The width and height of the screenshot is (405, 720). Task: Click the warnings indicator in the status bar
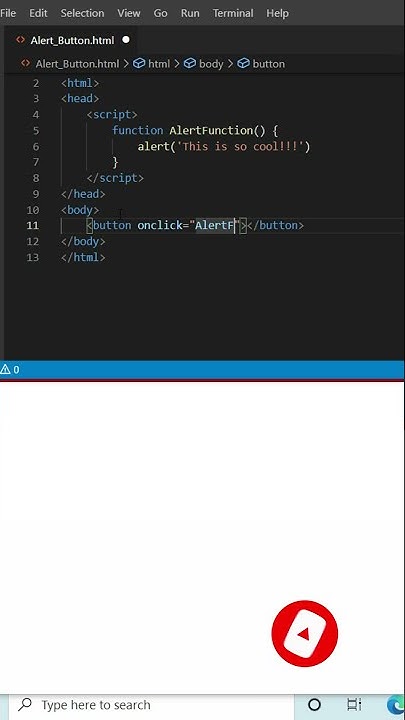click(10, 369)
